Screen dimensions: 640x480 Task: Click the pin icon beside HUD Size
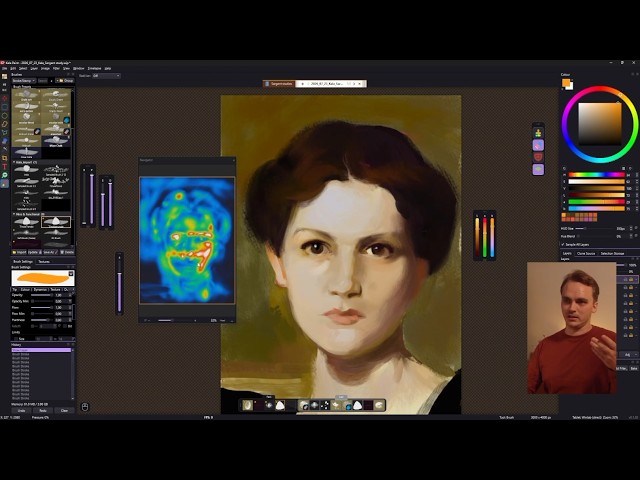click(636, 229)
